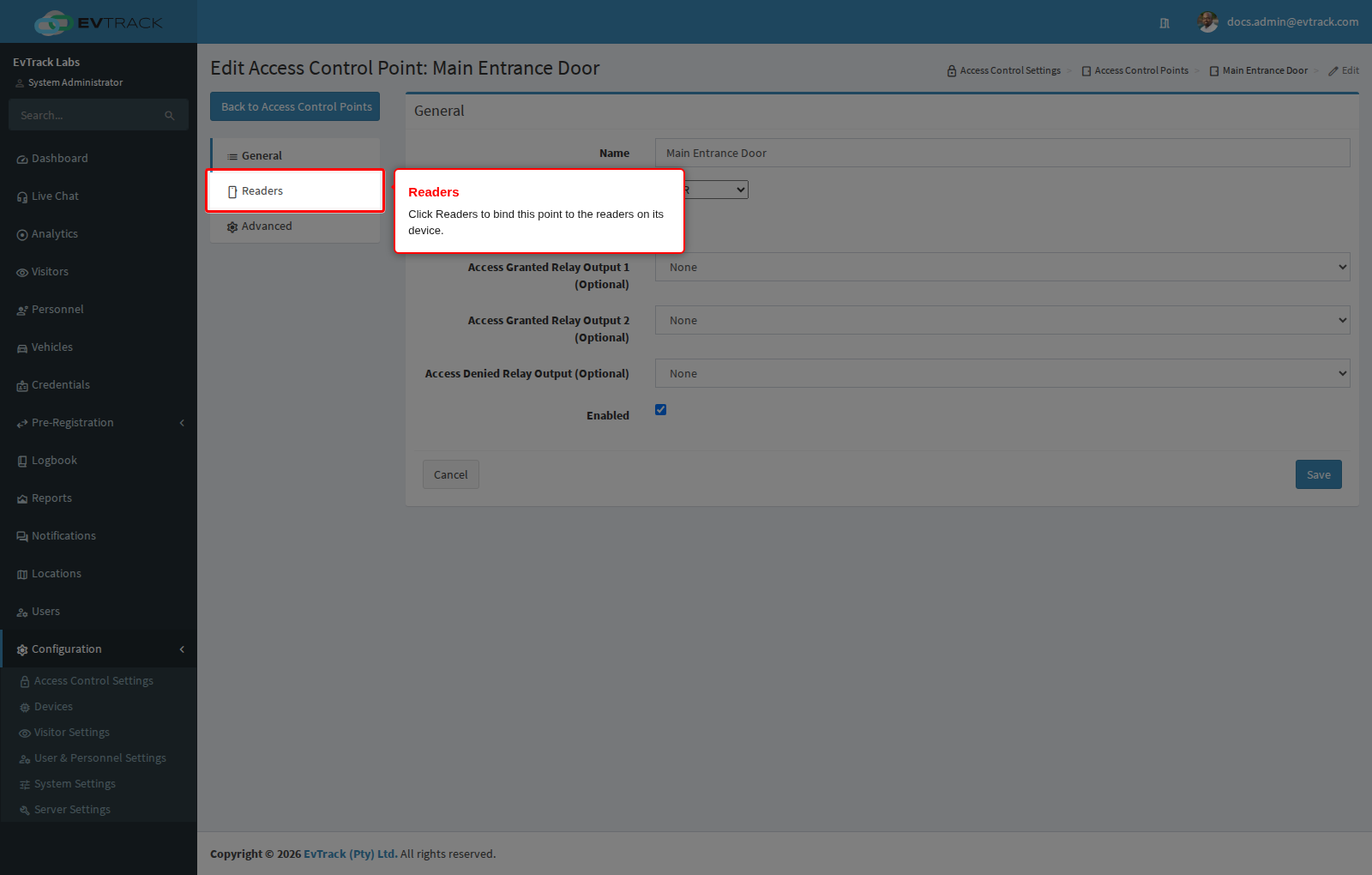Screen dimensions: 1372x875
Task: Click the System Administrator role label
Action: point(75,82)
